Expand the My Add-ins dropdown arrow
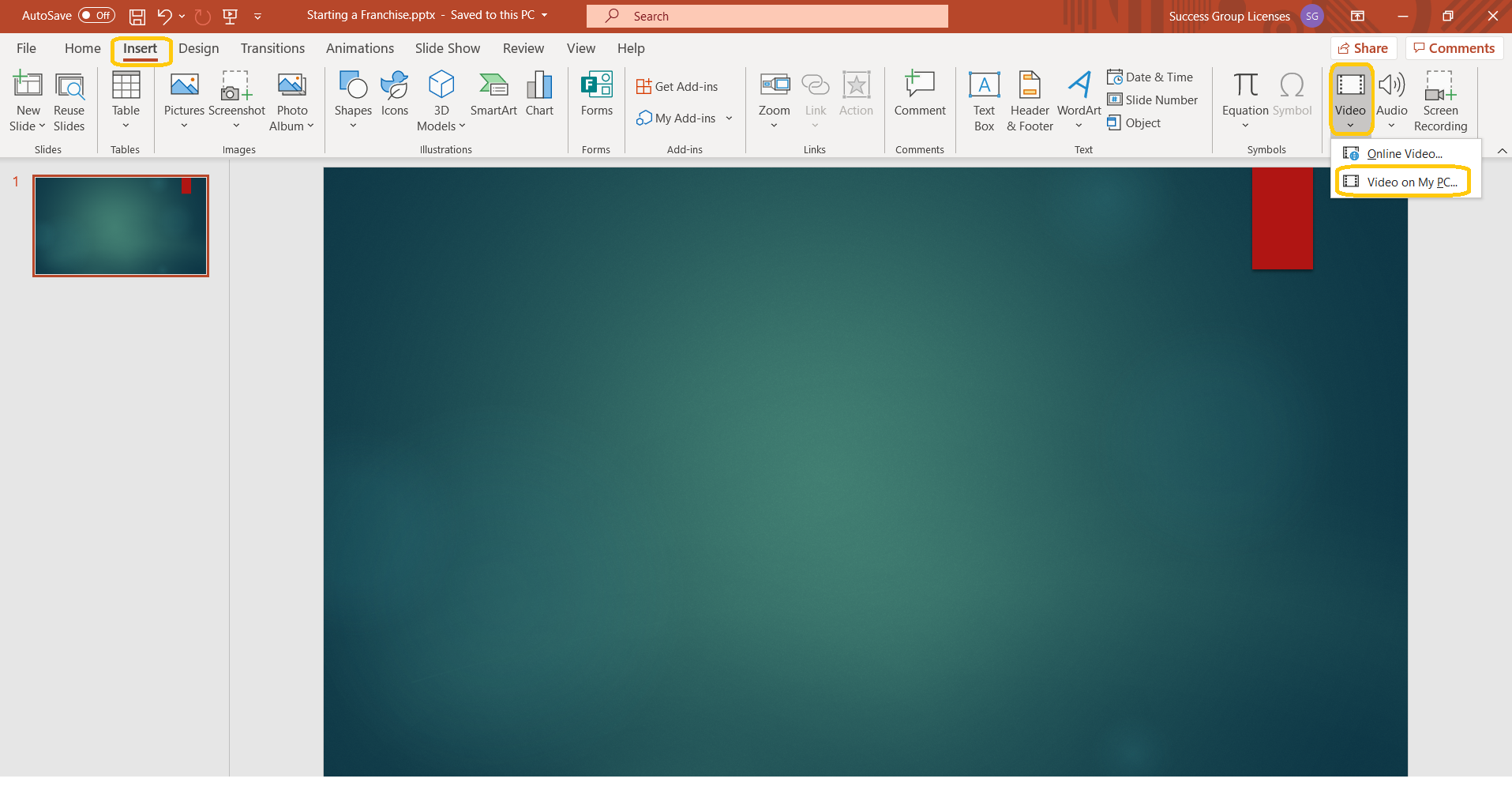1512x786 pixels. [729, 118]
